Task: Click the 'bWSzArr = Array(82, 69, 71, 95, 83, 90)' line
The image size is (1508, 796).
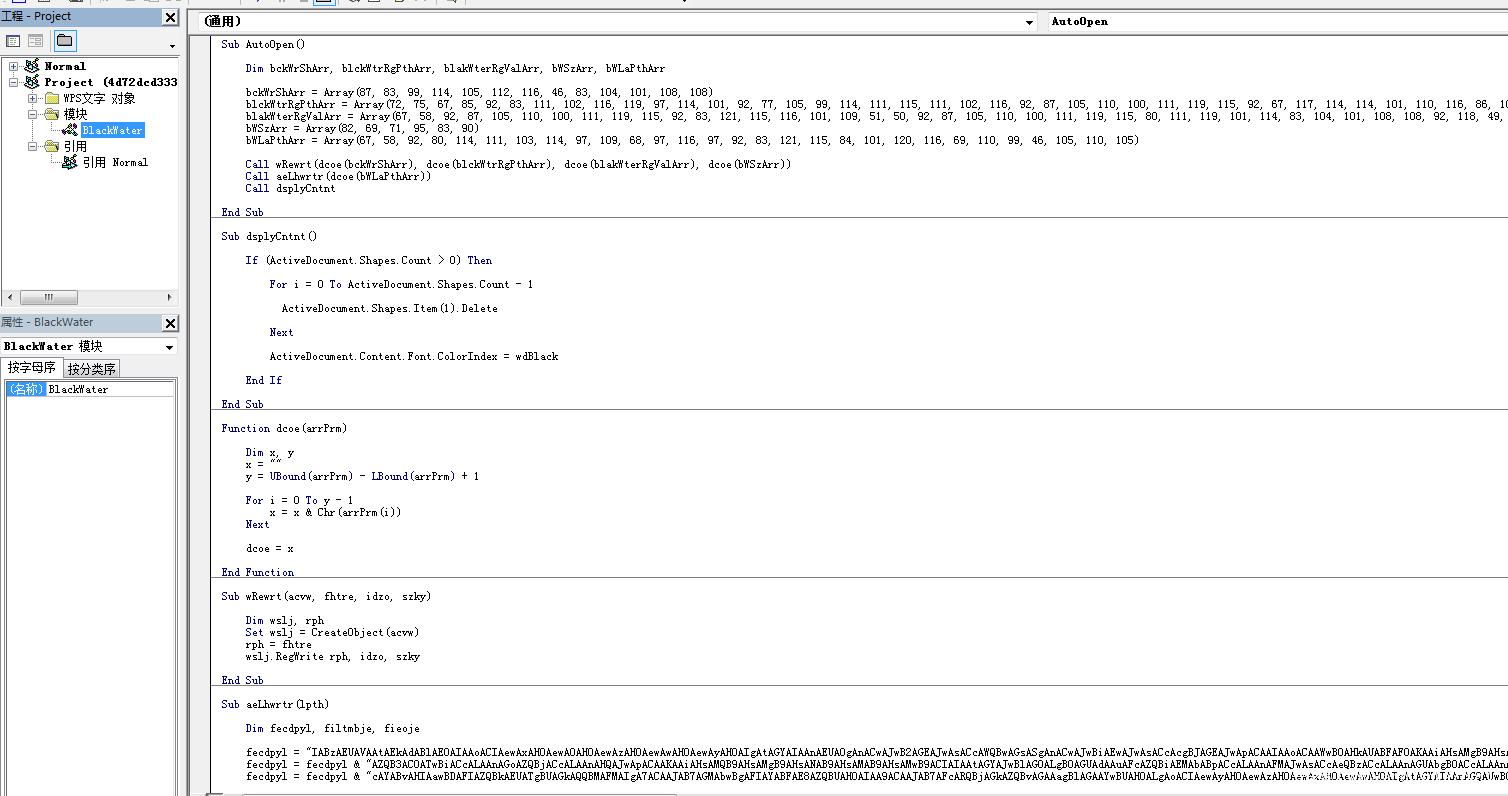Action: click(x=362, y=128)
